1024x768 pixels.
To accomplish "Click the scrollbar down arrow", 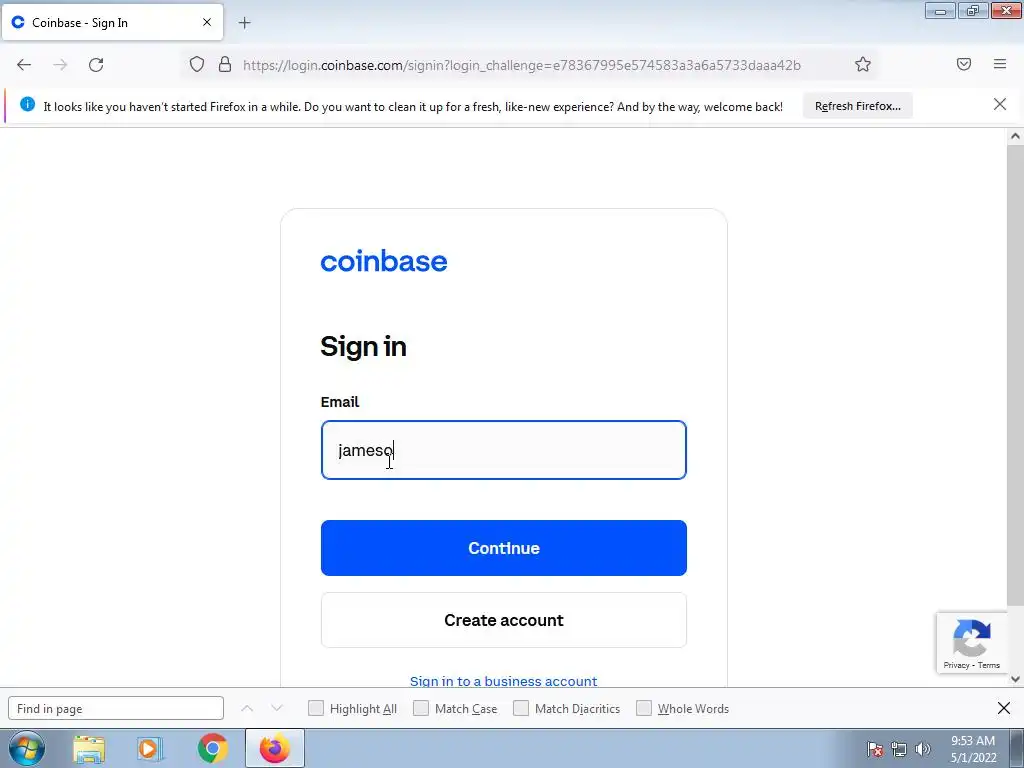I will (1015, 679).
